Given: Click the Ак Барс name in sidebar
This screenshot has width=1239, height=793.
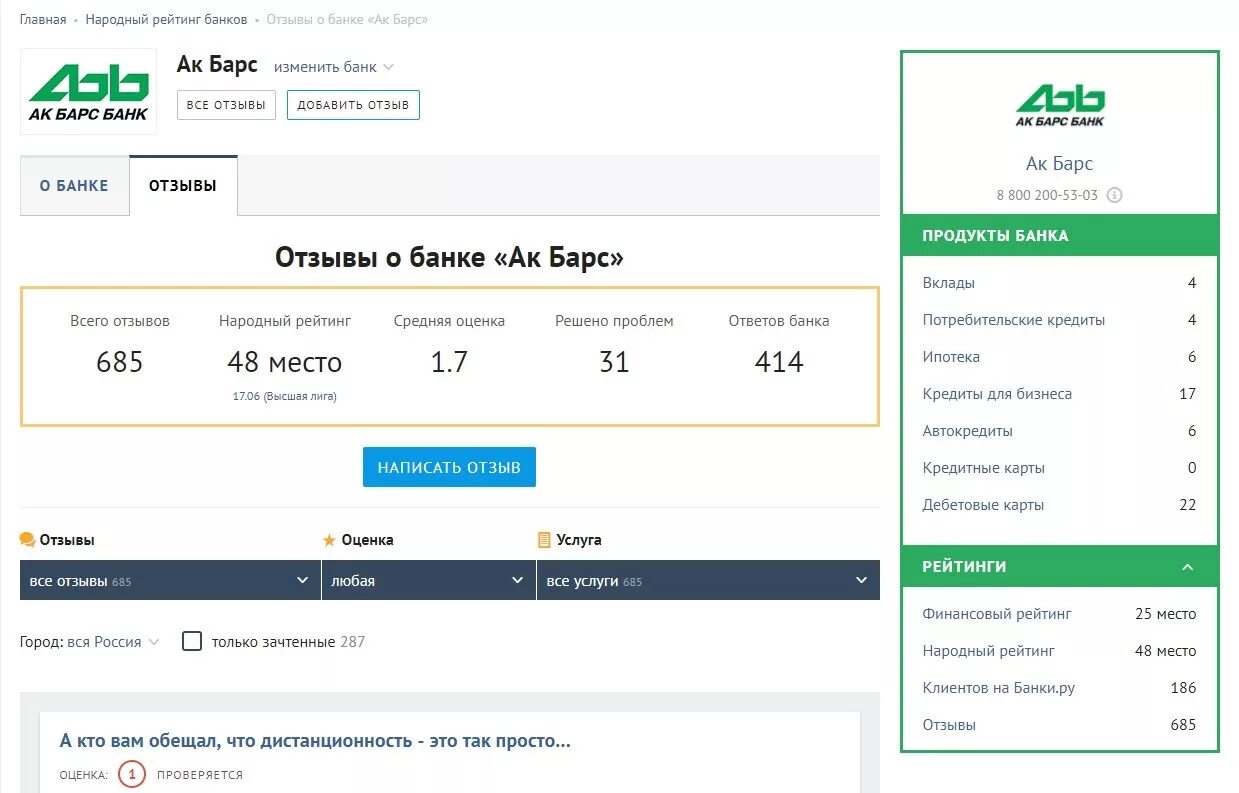Looking at the screenshot, I should tap(1059, 163).
